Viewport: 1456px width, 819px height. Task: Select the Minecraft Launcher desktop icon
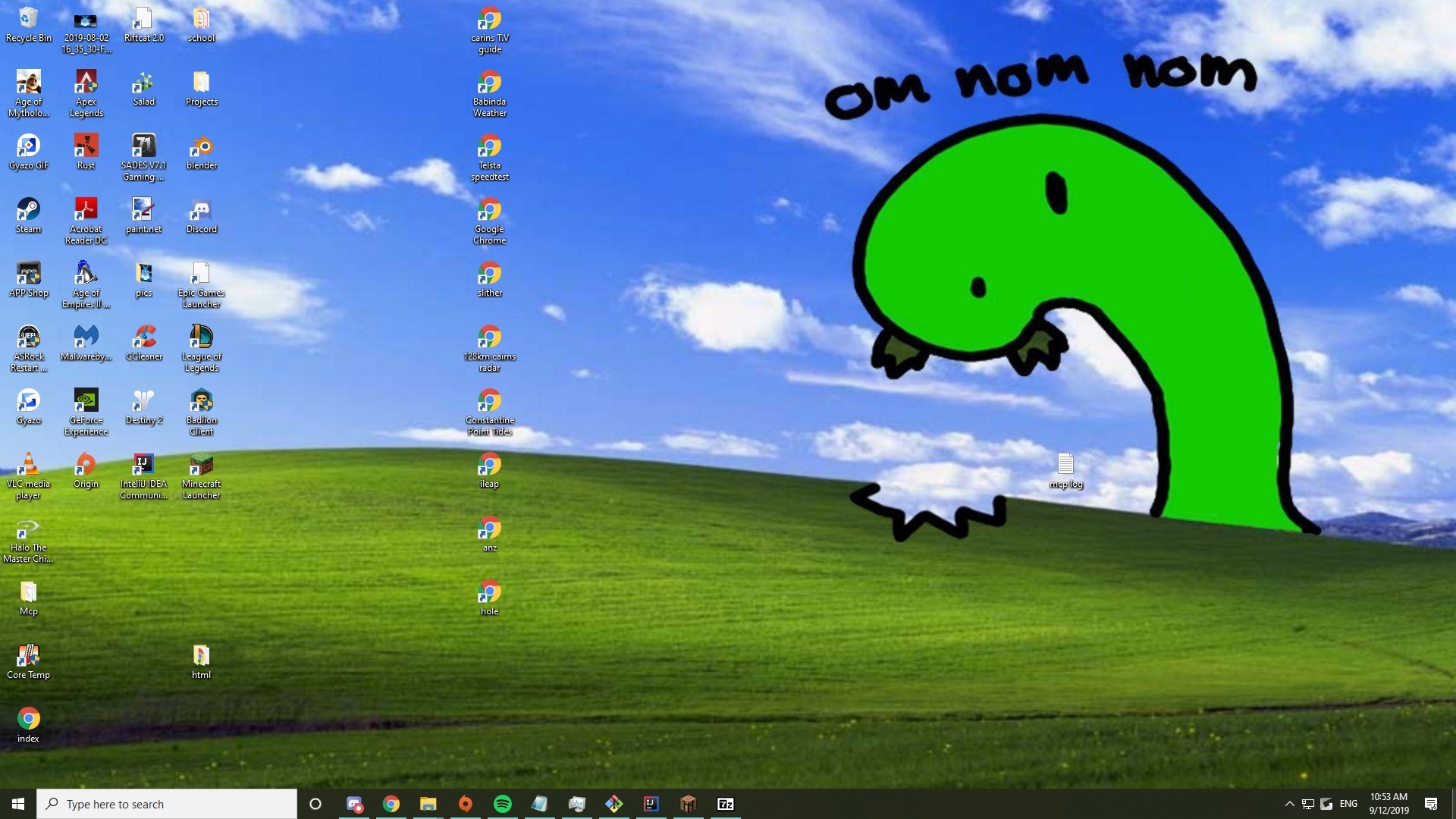tap(201, 475)
